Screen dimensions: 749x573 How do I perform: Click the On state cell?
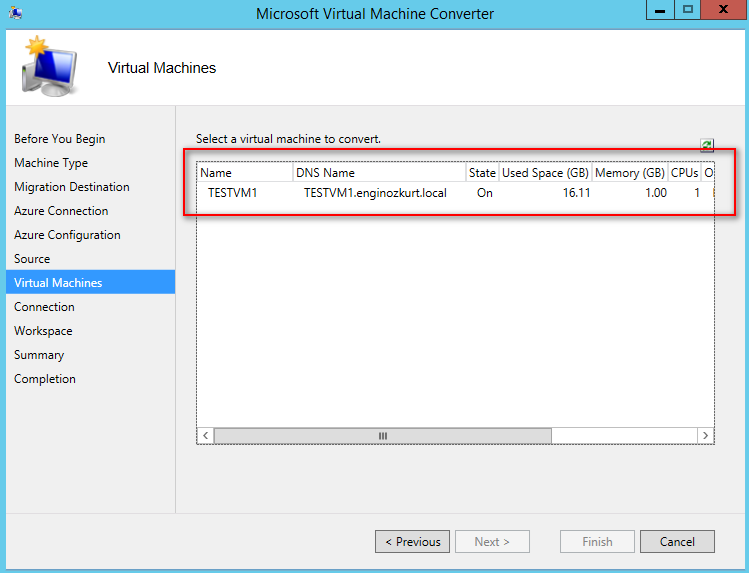coord(485,193)
